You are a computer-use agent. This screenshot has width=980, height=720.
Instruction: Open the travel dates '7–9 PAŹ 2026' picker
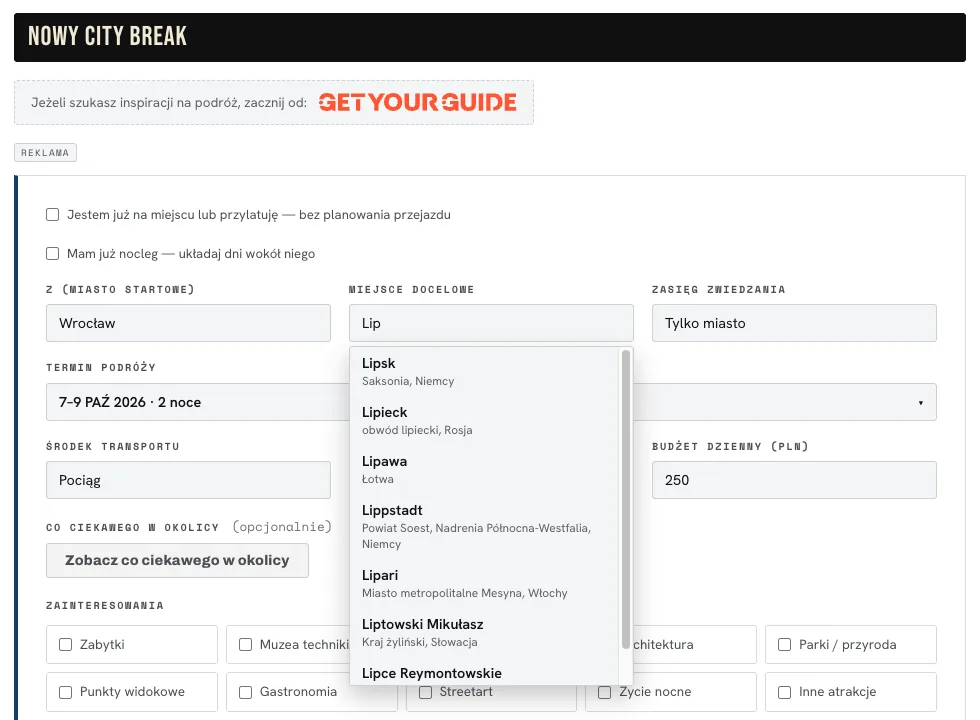(491, 402)
